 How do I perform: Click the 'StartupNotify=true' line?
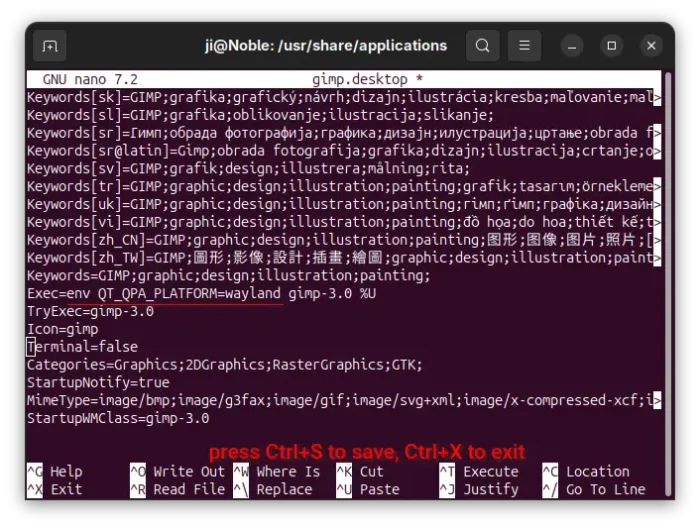click(x=98, y=383)
